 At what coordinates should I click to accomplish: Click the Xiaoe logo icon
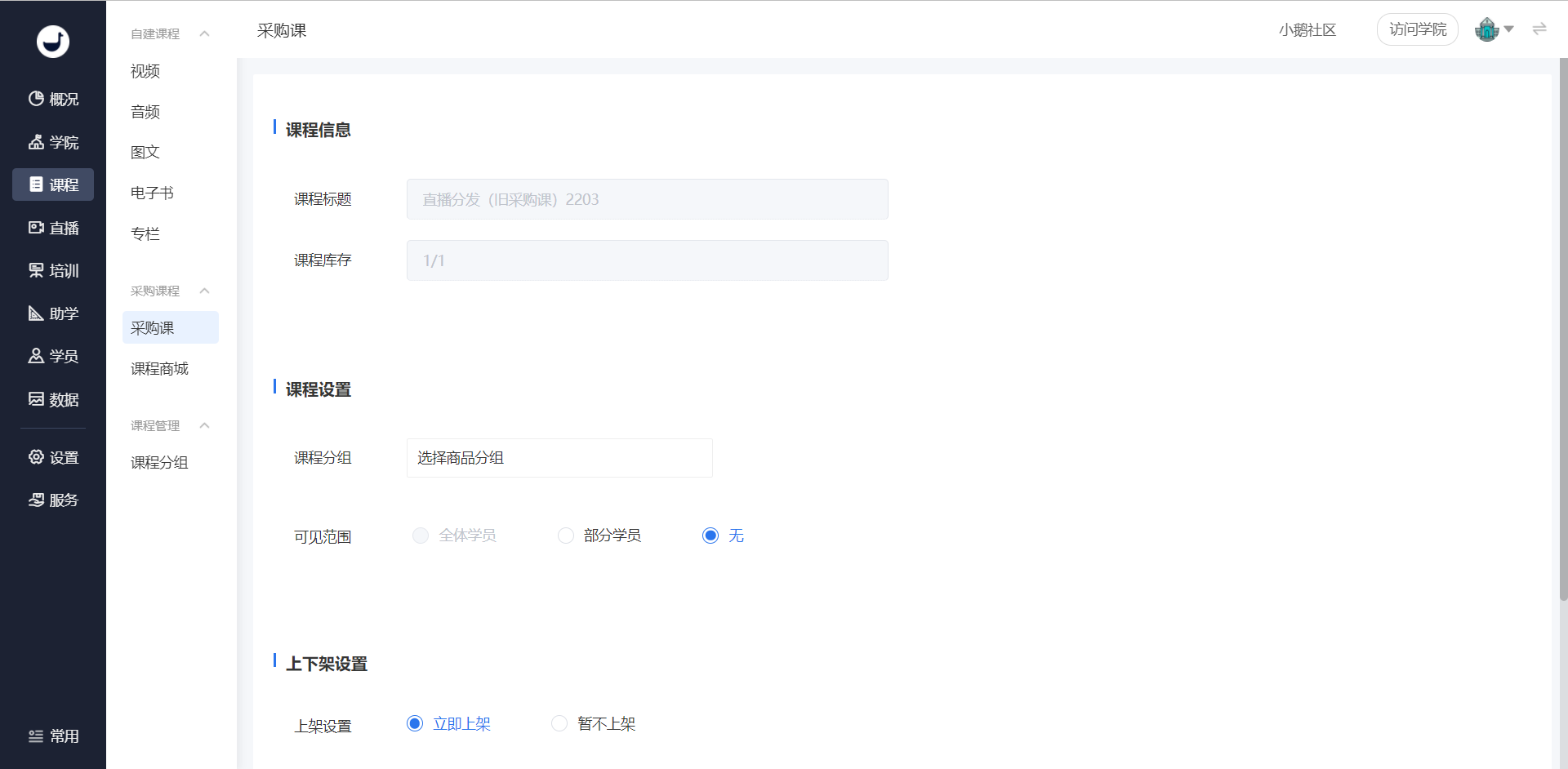tap(53, 41)
